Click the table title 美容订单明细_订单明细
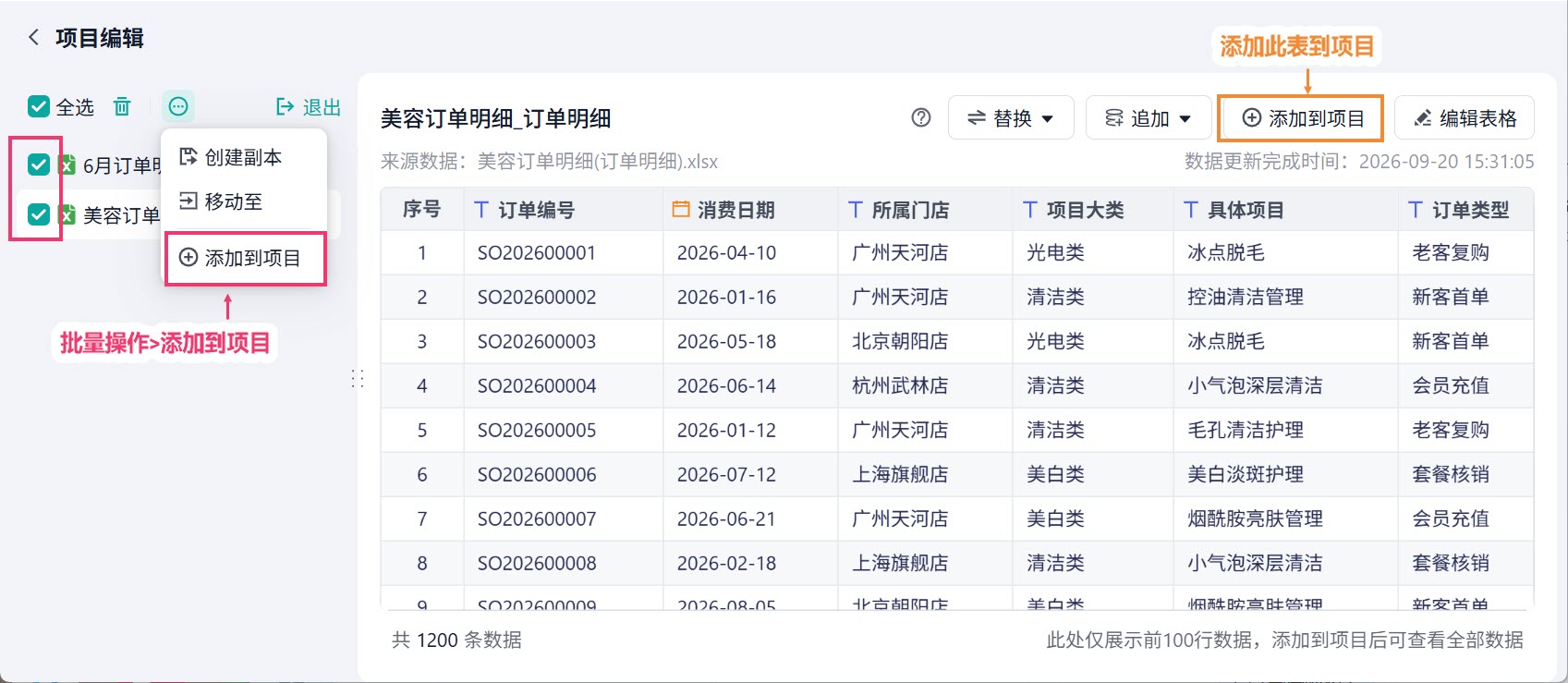 click(x=496, y=118)
